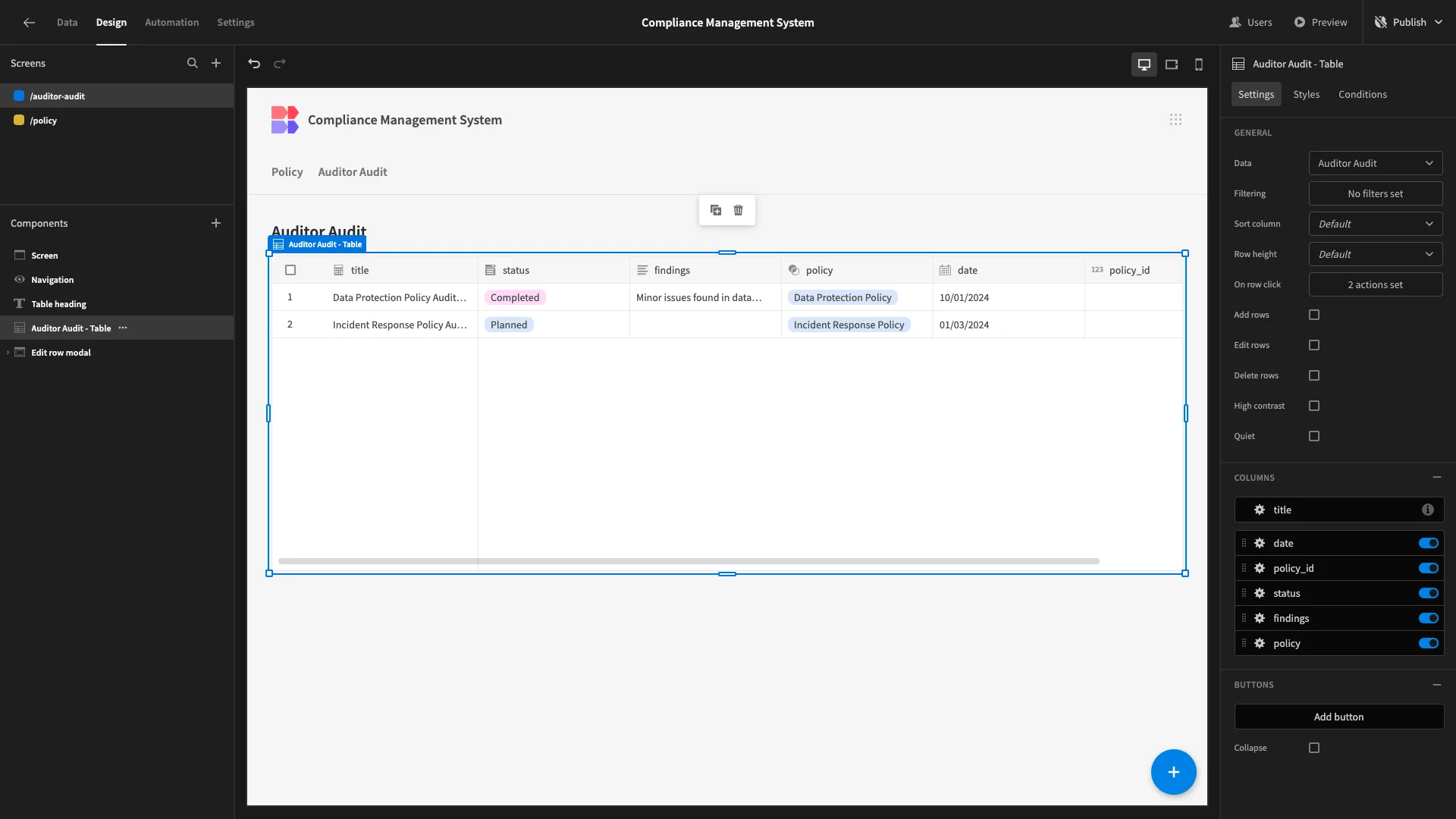Open the app grid menu icon
The image size is (1456, 819).
point(1175,120)
